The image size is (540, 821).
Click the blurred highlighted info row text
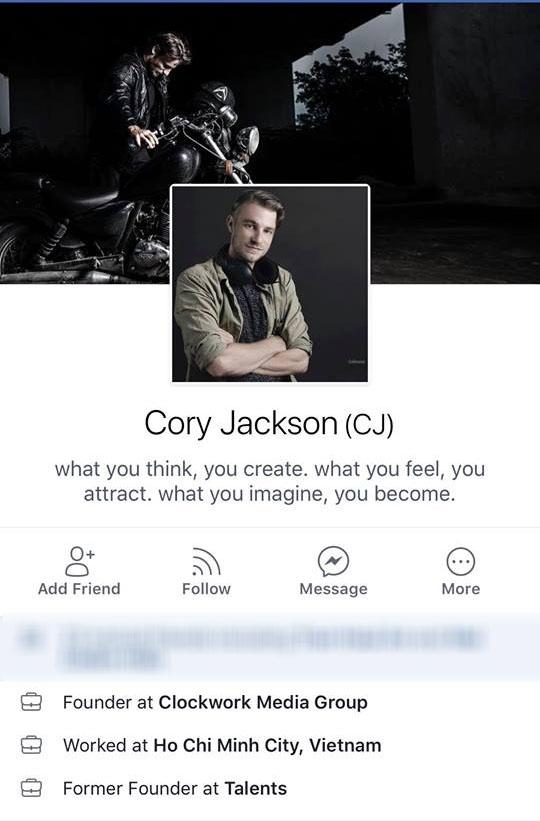tap(272, 647)
